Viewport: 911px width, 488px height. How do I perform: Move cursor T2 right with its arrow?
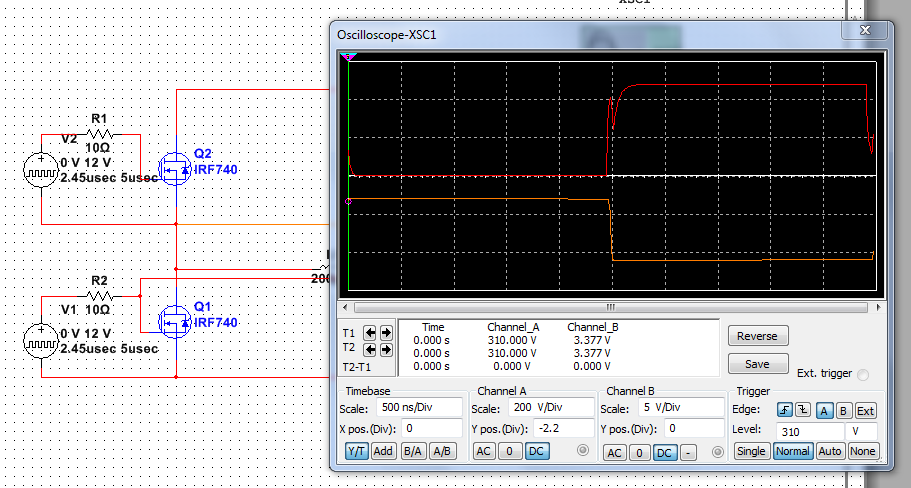(x=386, y=350)
